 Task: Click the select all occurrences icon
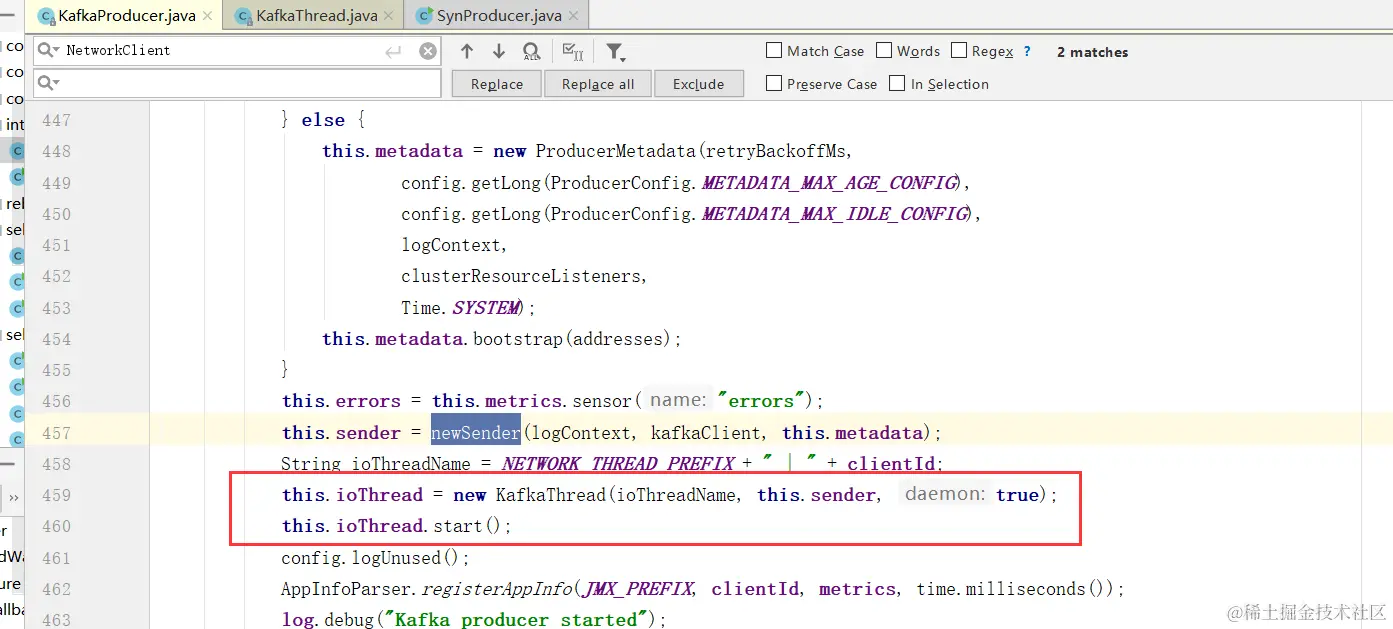(573, 52)
